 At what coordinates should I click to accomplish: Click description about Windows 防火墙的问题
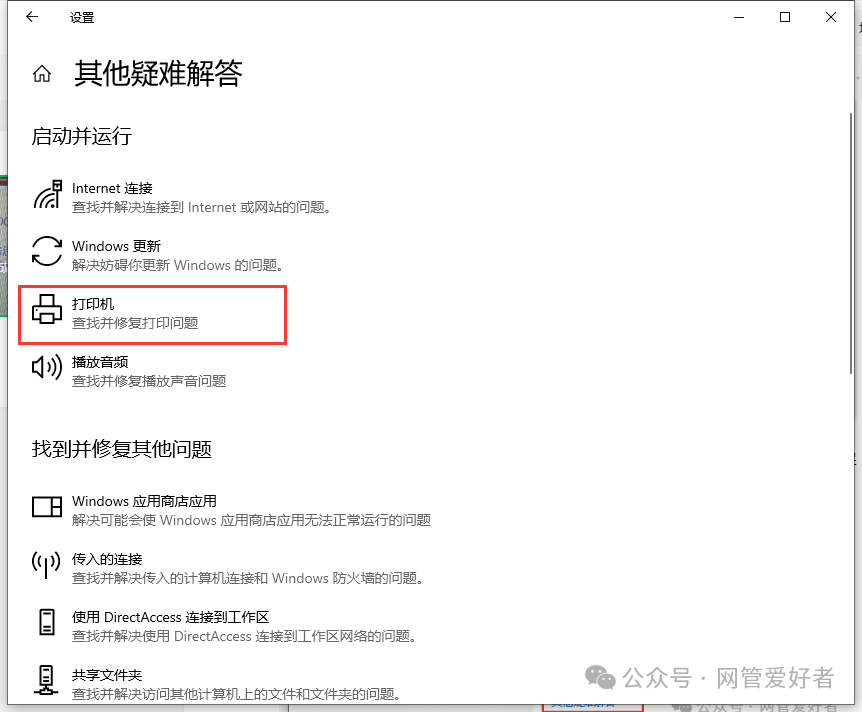click(x=248, y=578)
